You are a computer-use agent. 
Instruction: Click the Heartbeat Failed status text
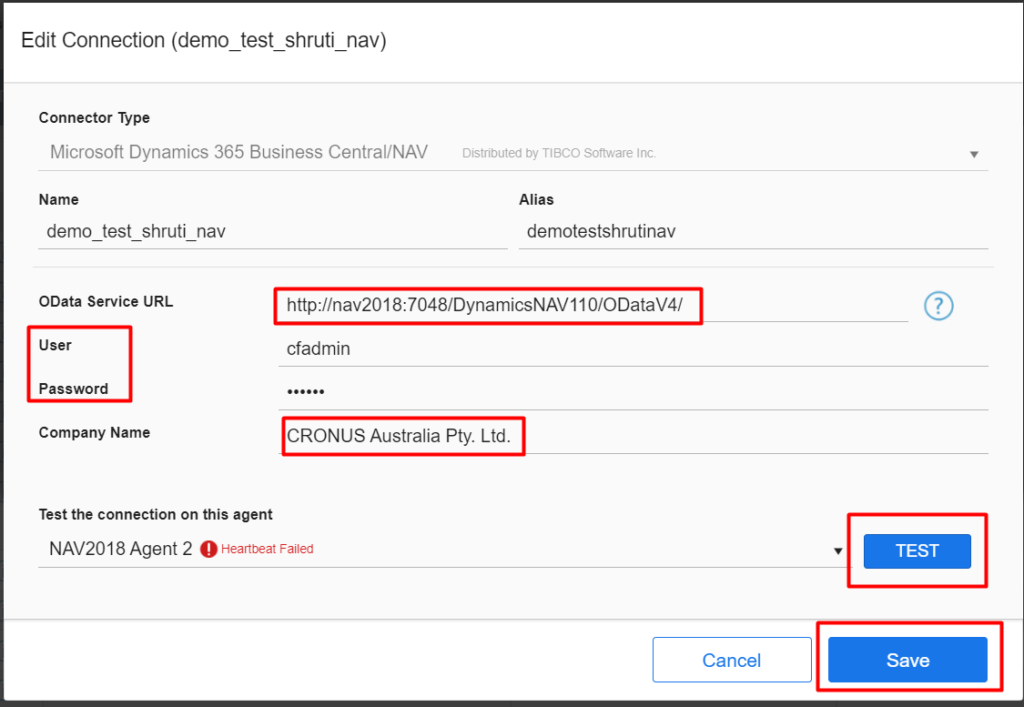tap(267, 549)
